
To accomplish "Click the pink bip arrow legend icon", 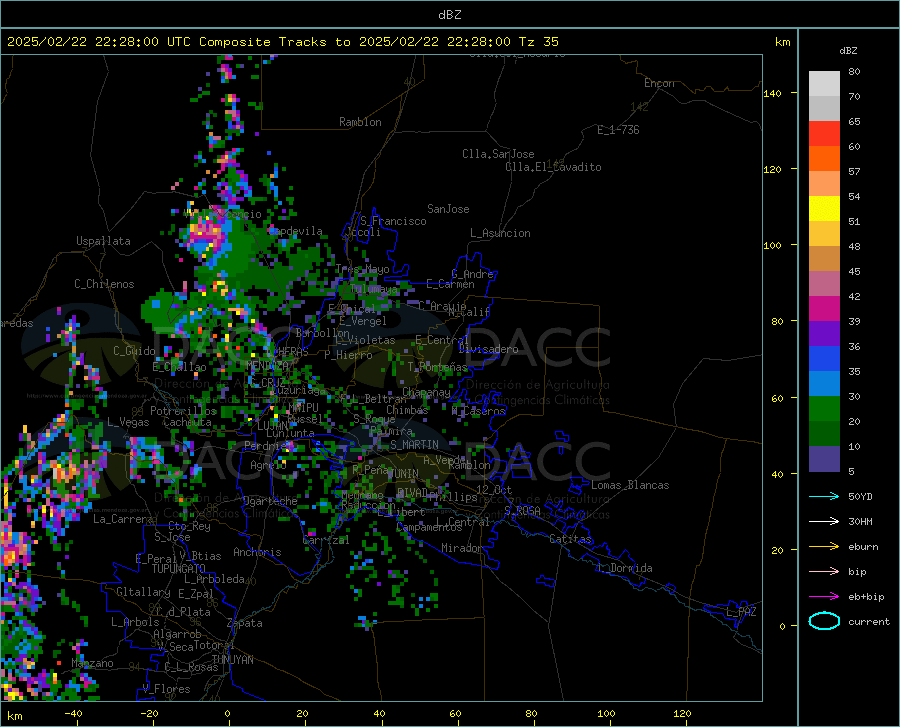I will [x=824, y=572].
